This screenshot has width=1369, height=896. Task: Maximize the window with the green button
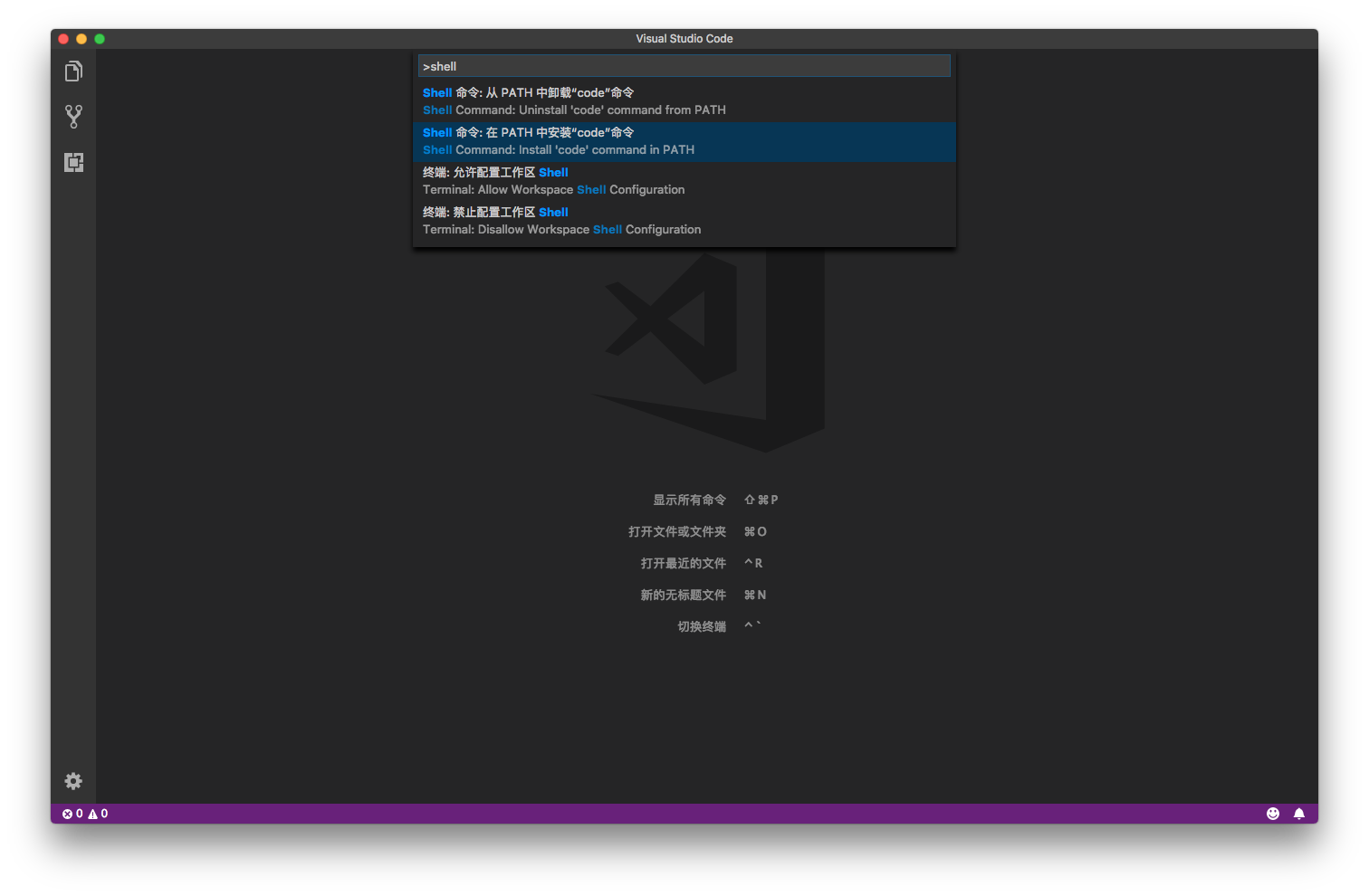100,39
